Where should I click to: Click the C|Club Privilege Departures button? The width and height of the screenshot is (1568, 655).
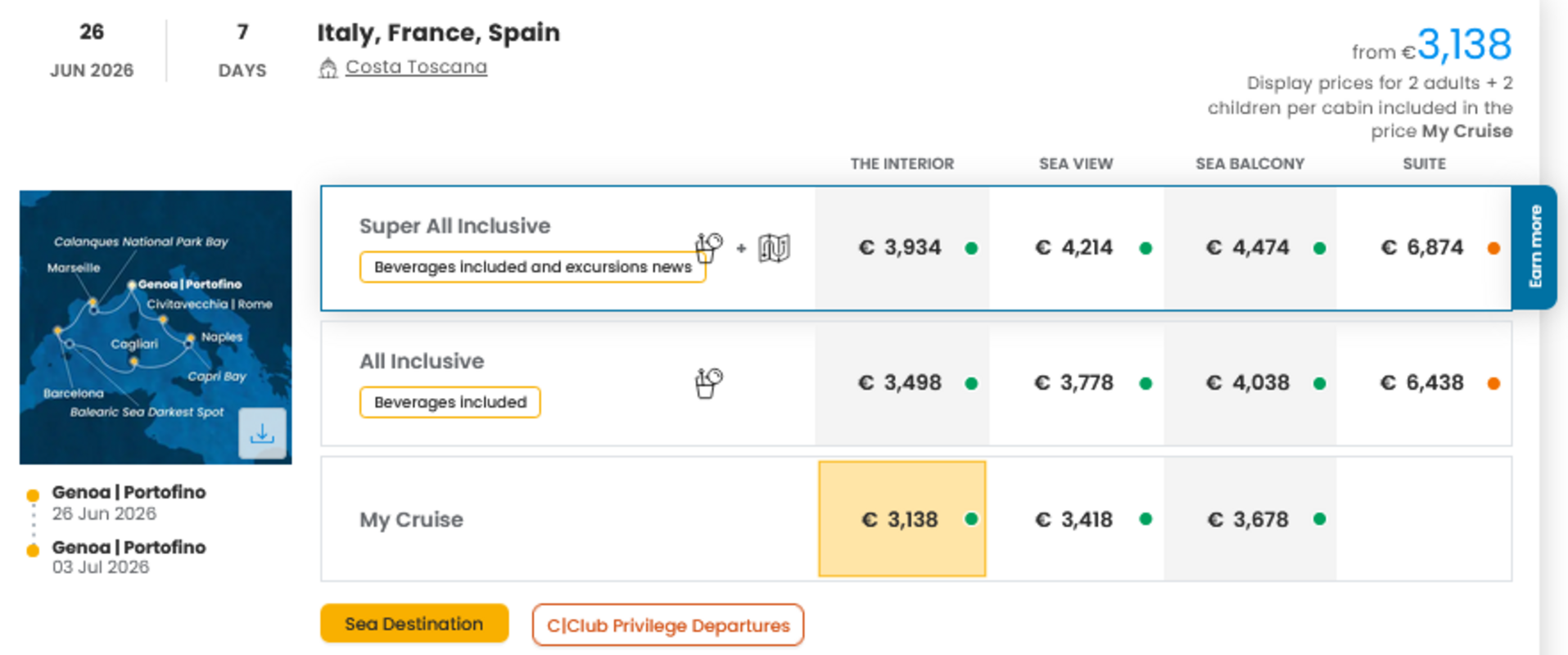tap(667, 626)
